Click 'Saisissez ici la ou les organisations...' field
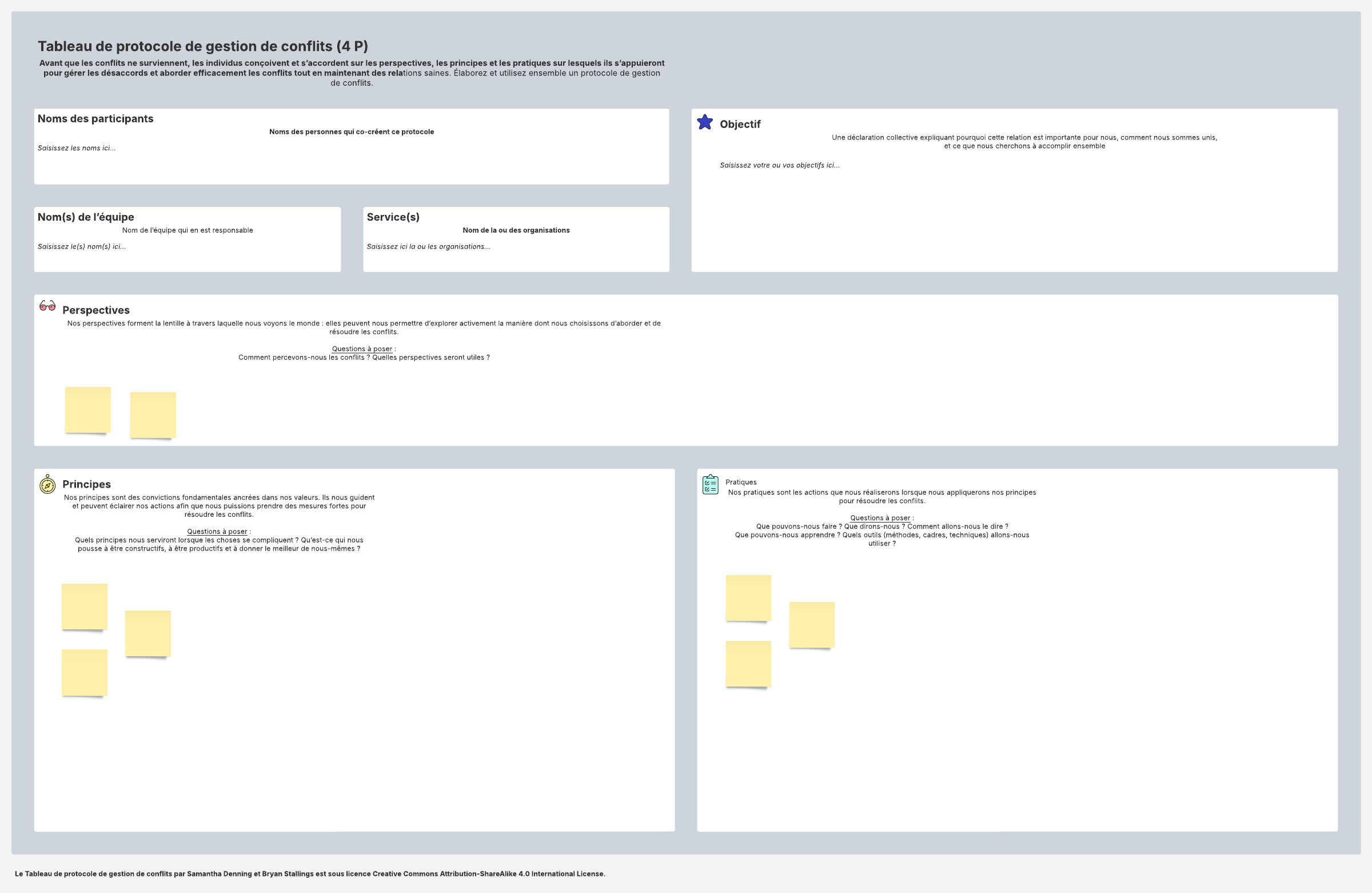 (x=428, y=247)
